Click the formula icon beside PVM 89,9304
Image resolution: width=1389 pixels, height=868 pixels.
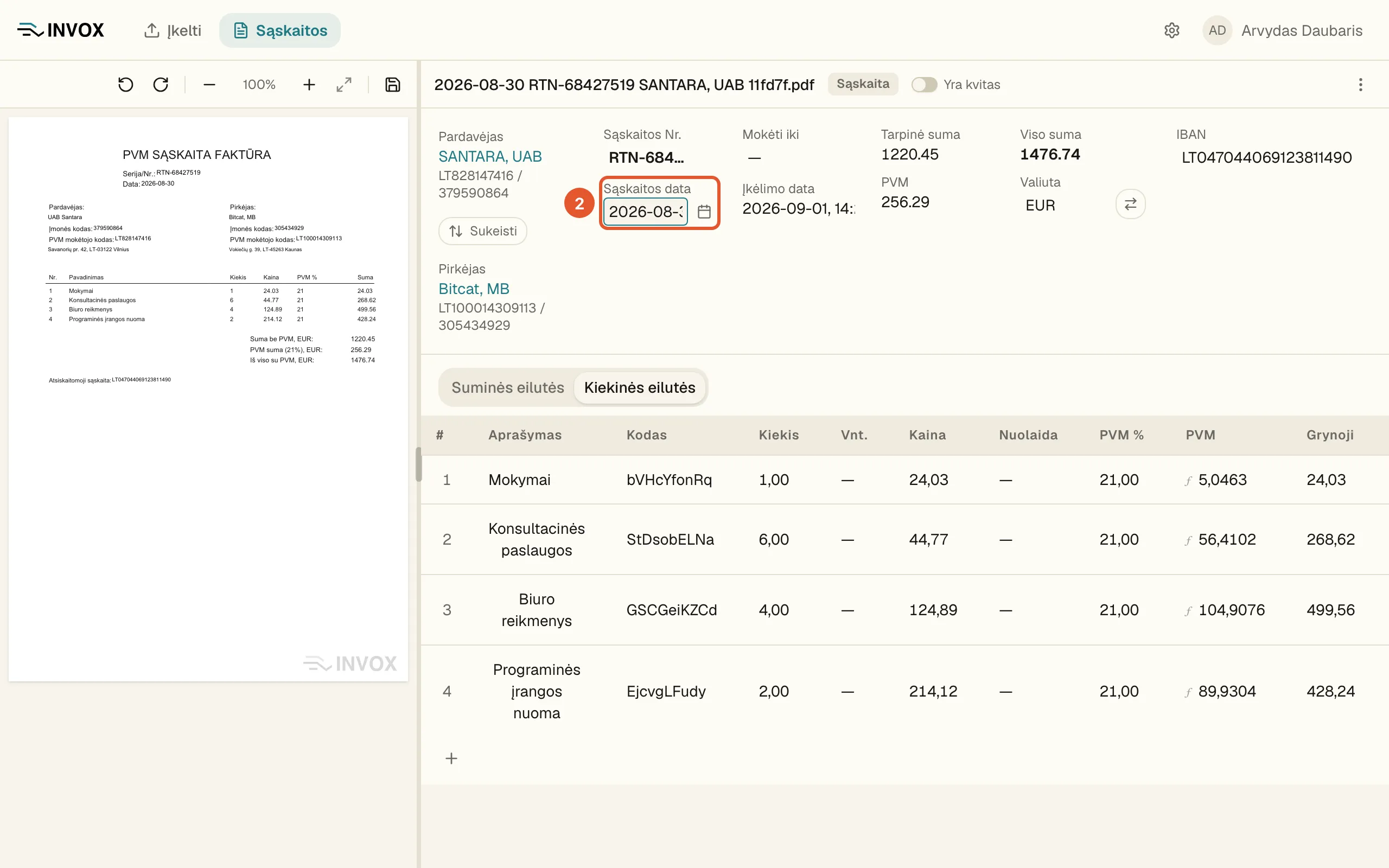click(x=1188, y=693)
